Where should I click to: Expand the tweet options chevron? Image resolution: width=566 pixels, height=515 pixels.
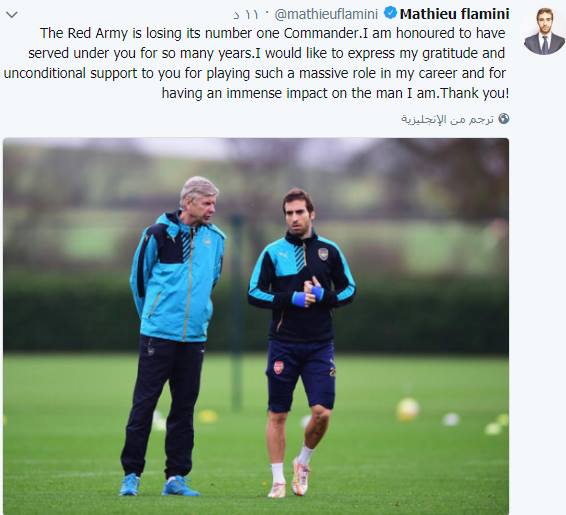pyautogui.click(x=12, y=15)
